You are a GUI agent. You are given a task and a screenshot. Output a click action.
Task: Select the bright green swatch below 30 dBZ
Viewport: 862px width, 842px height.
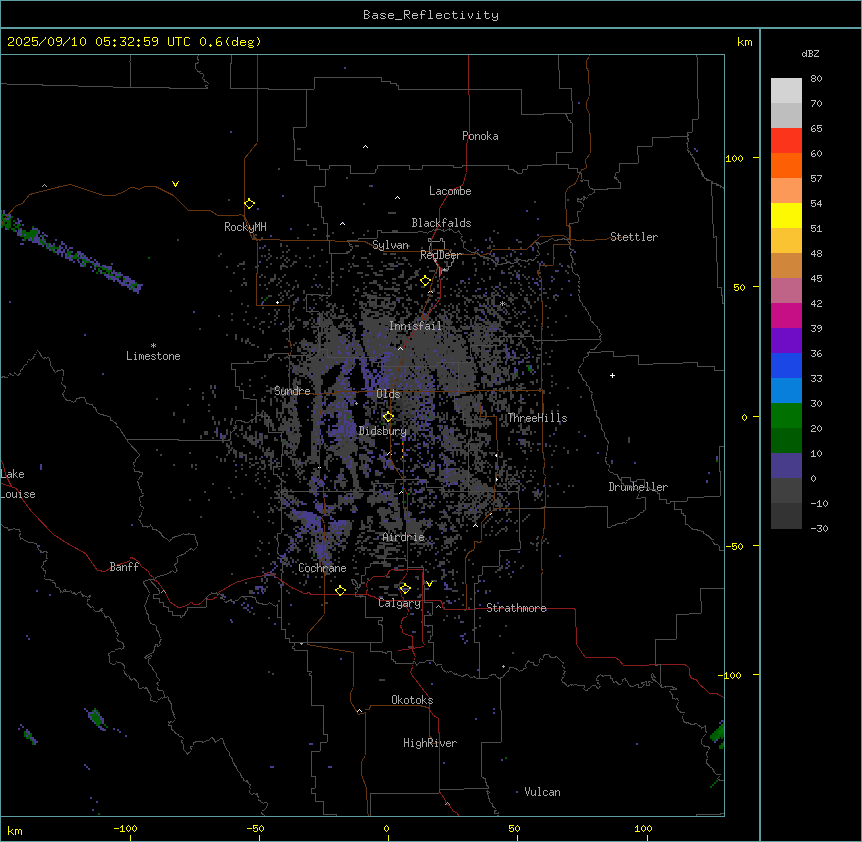pos(786,416)
